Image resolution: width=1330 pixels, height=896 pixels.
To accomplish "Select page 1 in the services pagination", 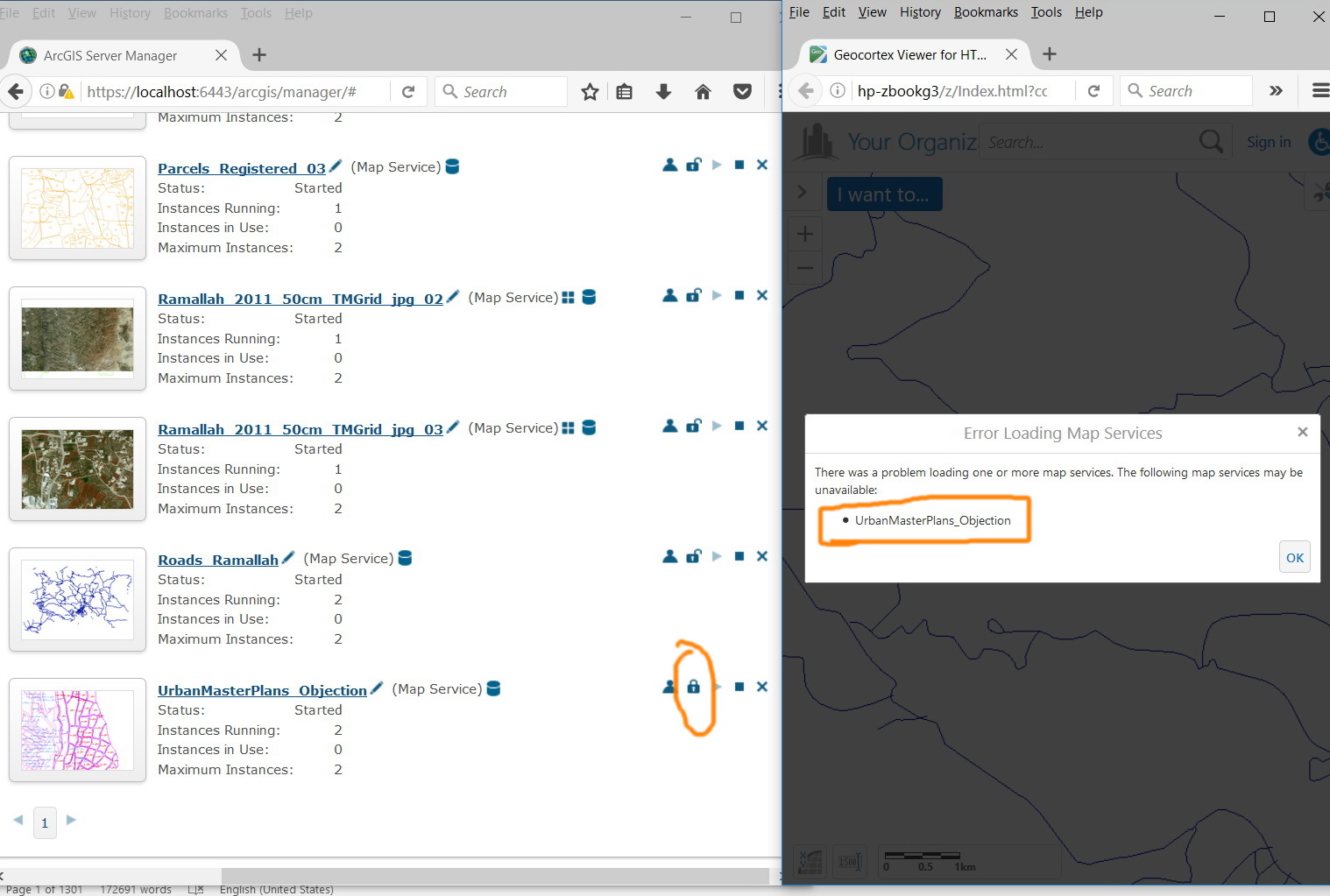I will (45, 822).
